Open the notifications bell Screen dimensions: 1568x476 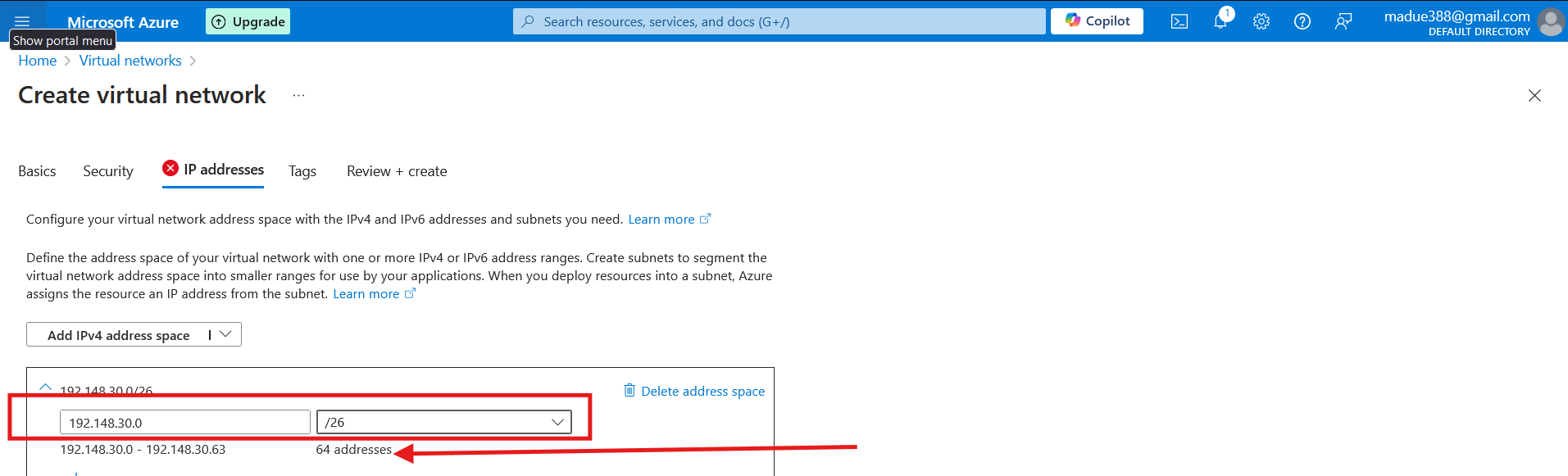point(1220,21)
